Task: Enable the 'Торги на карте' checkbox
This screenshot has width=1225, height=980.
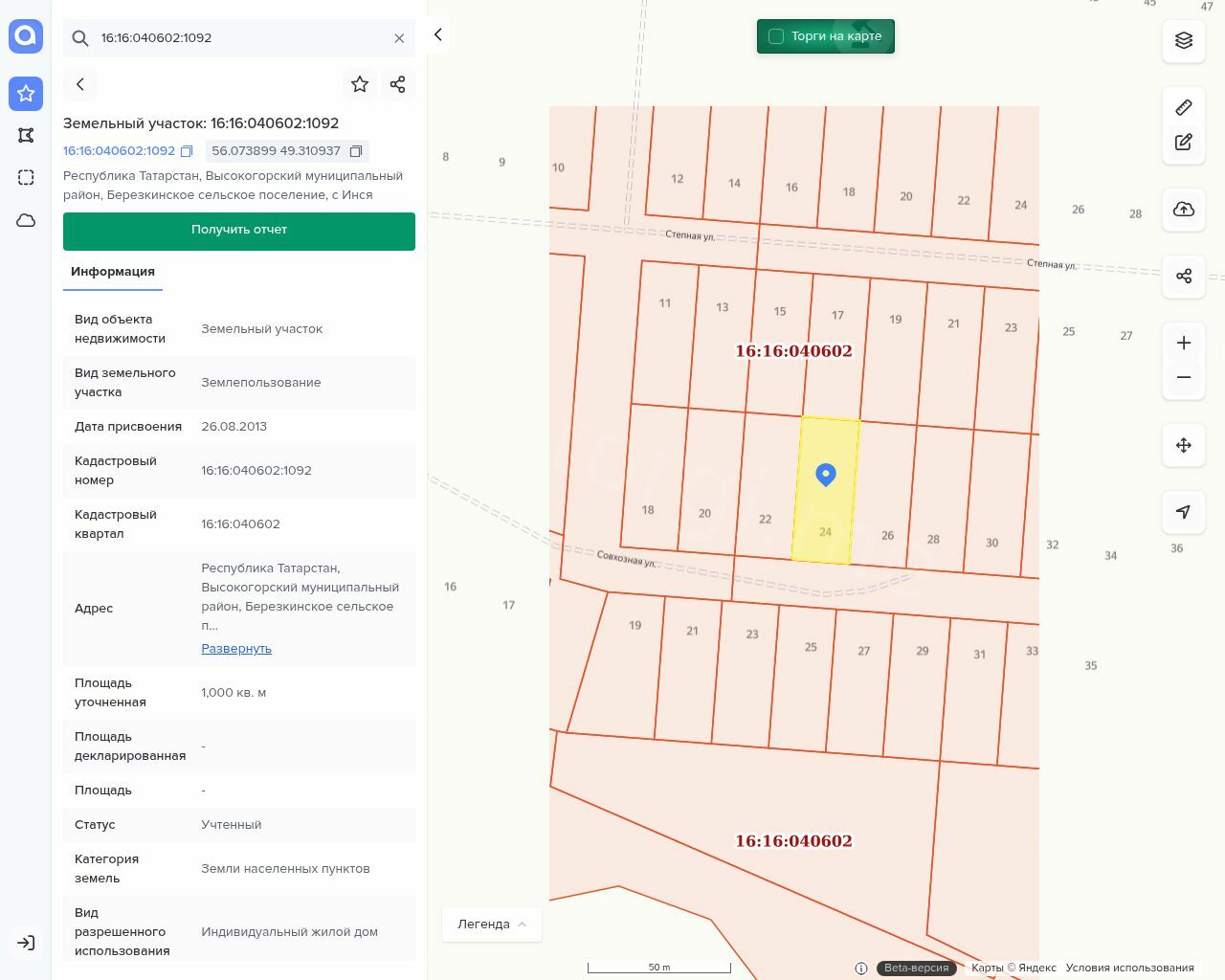Action: (776, 36)
